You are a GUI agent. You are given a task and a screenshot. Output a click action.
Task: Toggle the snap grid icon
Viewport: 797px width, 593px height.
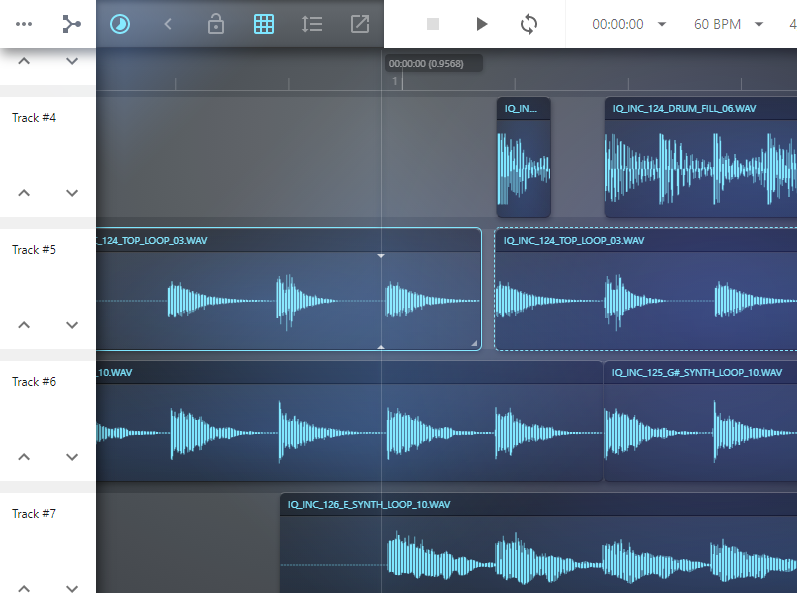264,24
